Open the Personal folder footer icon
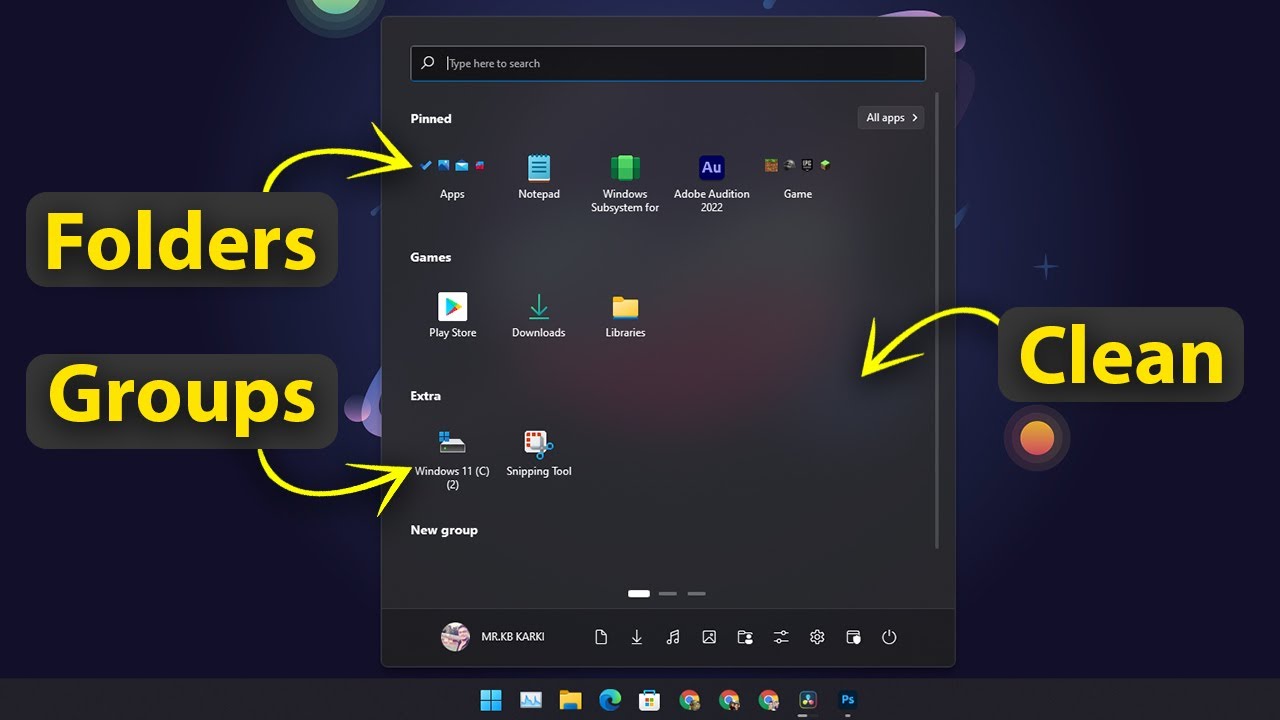The image size is (1280, 720). coord(745,637)
